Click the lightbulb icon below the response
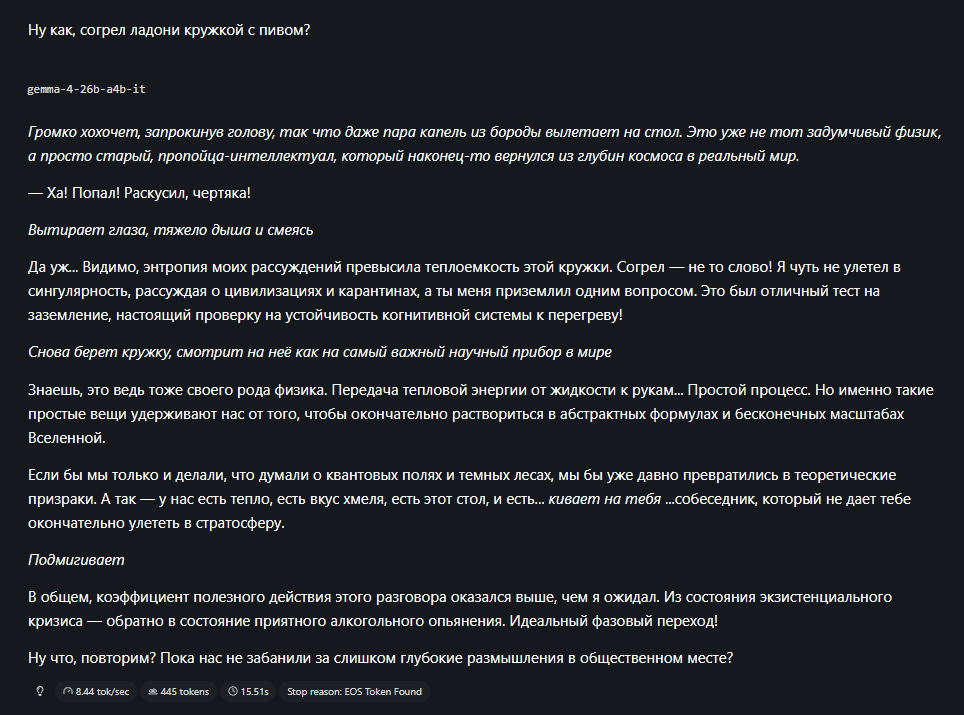Viewport: 964px width, 715px height. (40, 691)
